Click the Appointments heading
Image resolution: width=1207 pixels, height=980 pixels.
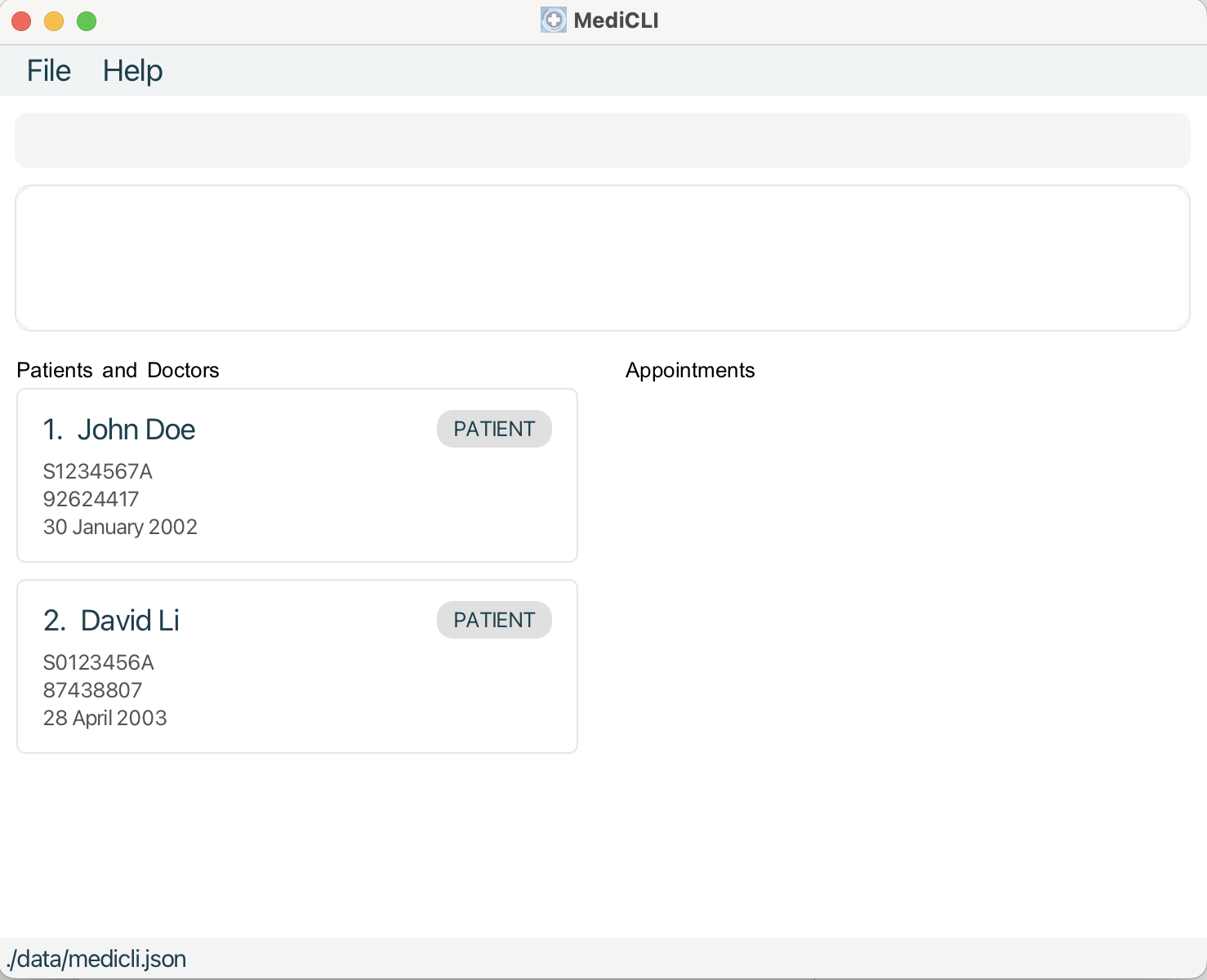[690, 370]
